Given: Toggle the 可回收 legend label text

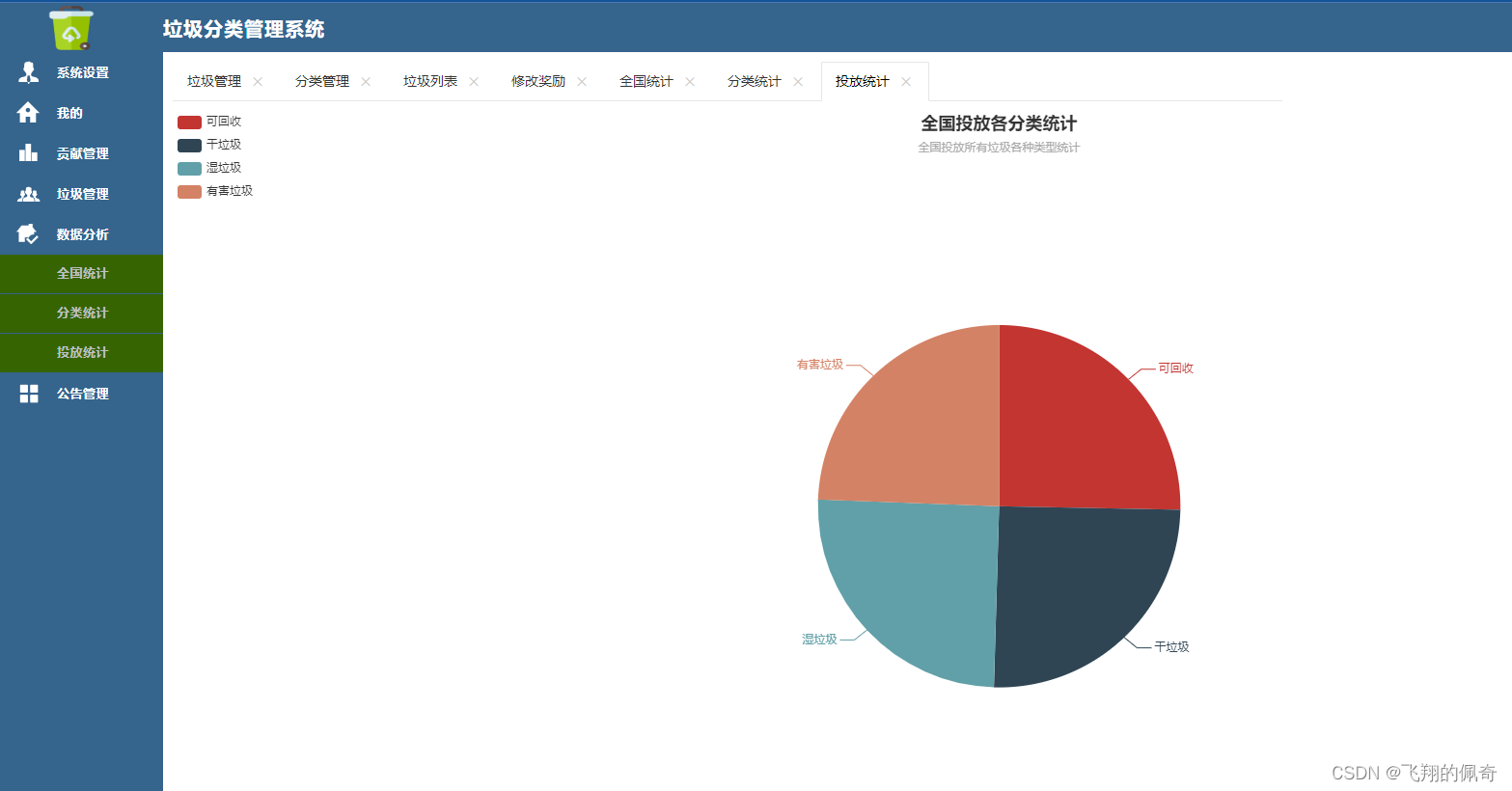Looking at the screenshot, I should [224, 122].
